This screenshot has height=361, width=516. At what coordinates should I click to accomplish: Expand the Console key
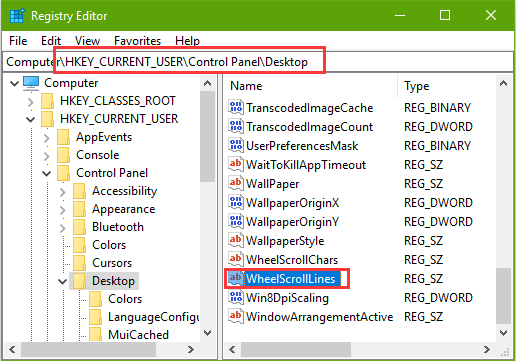[47, 155]
